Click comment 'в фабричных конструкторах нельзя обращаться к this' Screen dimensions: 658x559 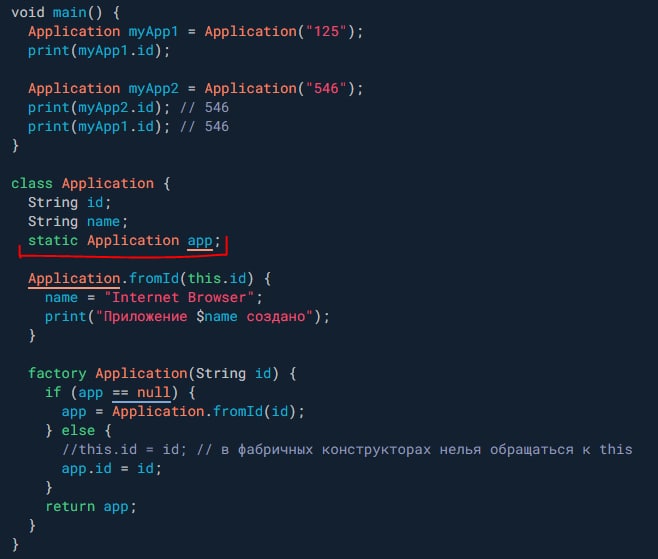[x=426, y=449]
